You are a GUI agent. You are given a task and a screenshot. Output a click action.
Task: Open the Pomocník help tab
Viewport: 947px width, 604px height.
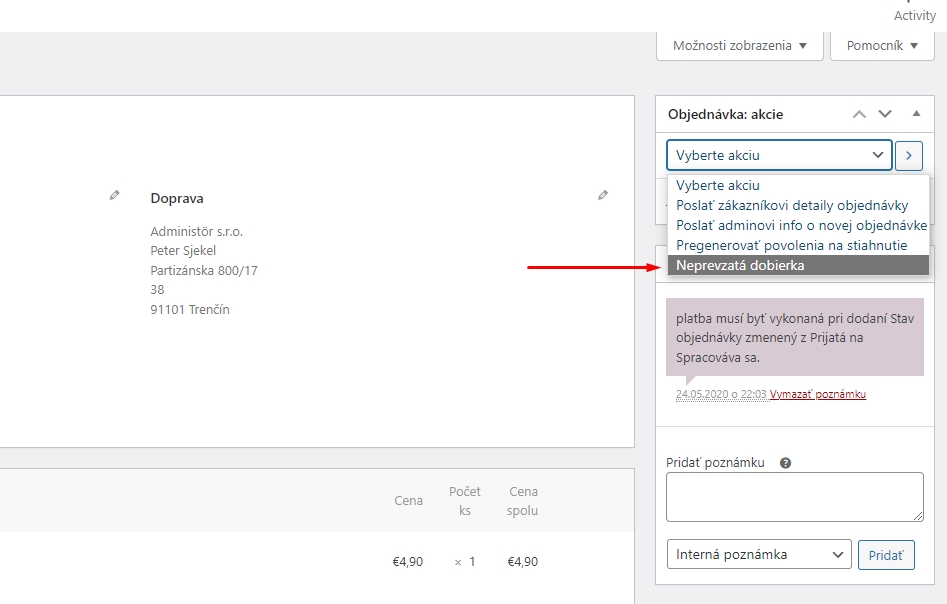click(882, 46)
